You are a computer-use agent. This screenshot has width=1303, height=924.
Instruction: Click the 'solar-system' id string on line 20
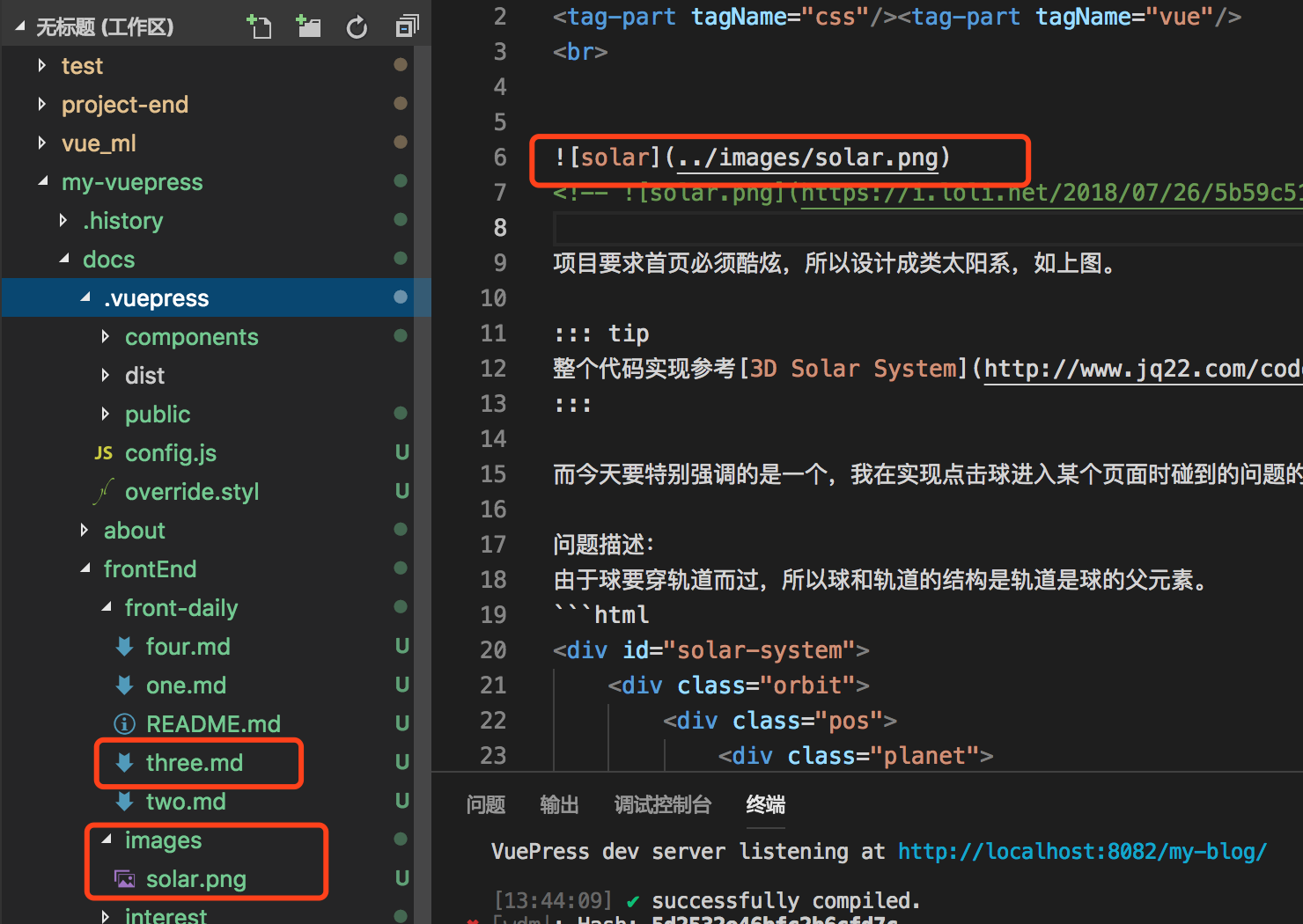760,650
